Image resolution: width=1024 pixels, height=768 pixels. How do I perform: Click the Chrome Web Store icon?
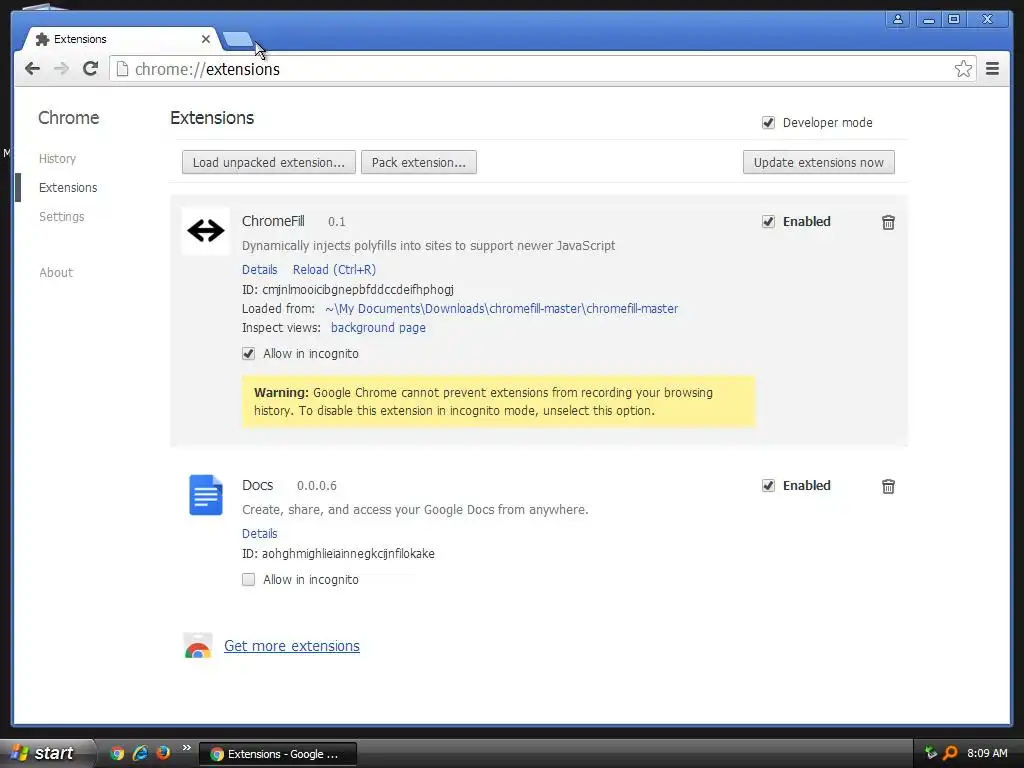(x=198, y=646)
